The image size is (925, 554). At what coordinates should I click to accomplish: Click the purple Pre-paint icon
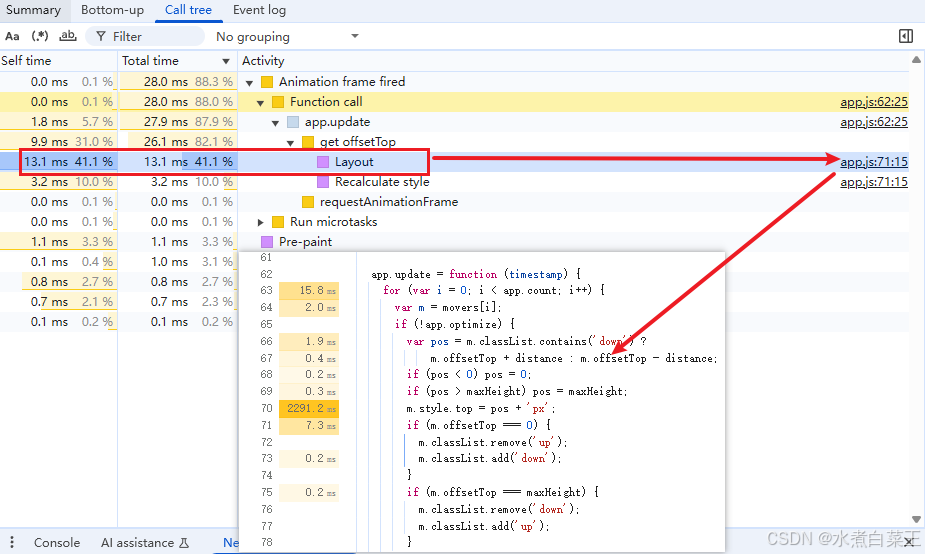(267, 242)
